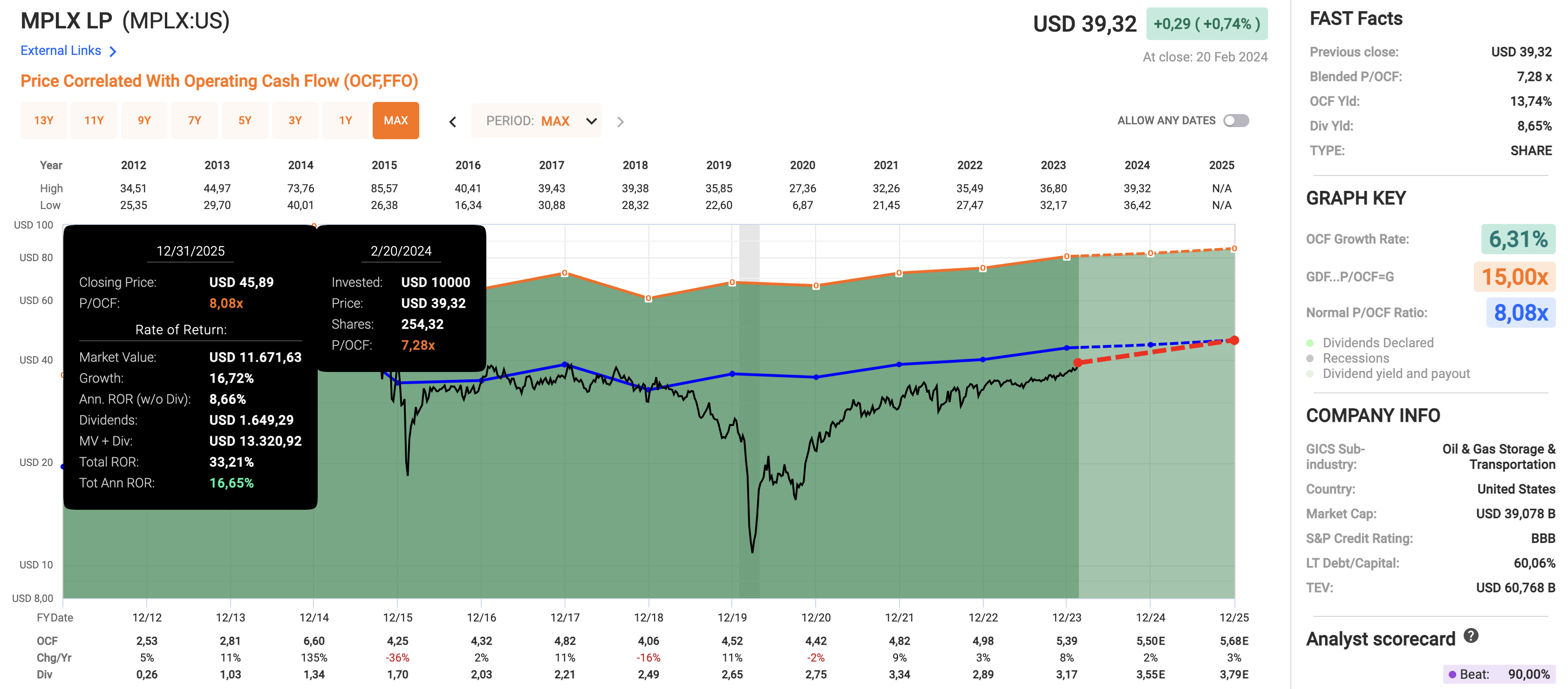Select the 7Y timeframe button
Viewport: 1568px width, 689px height.
tap(195, 121)
